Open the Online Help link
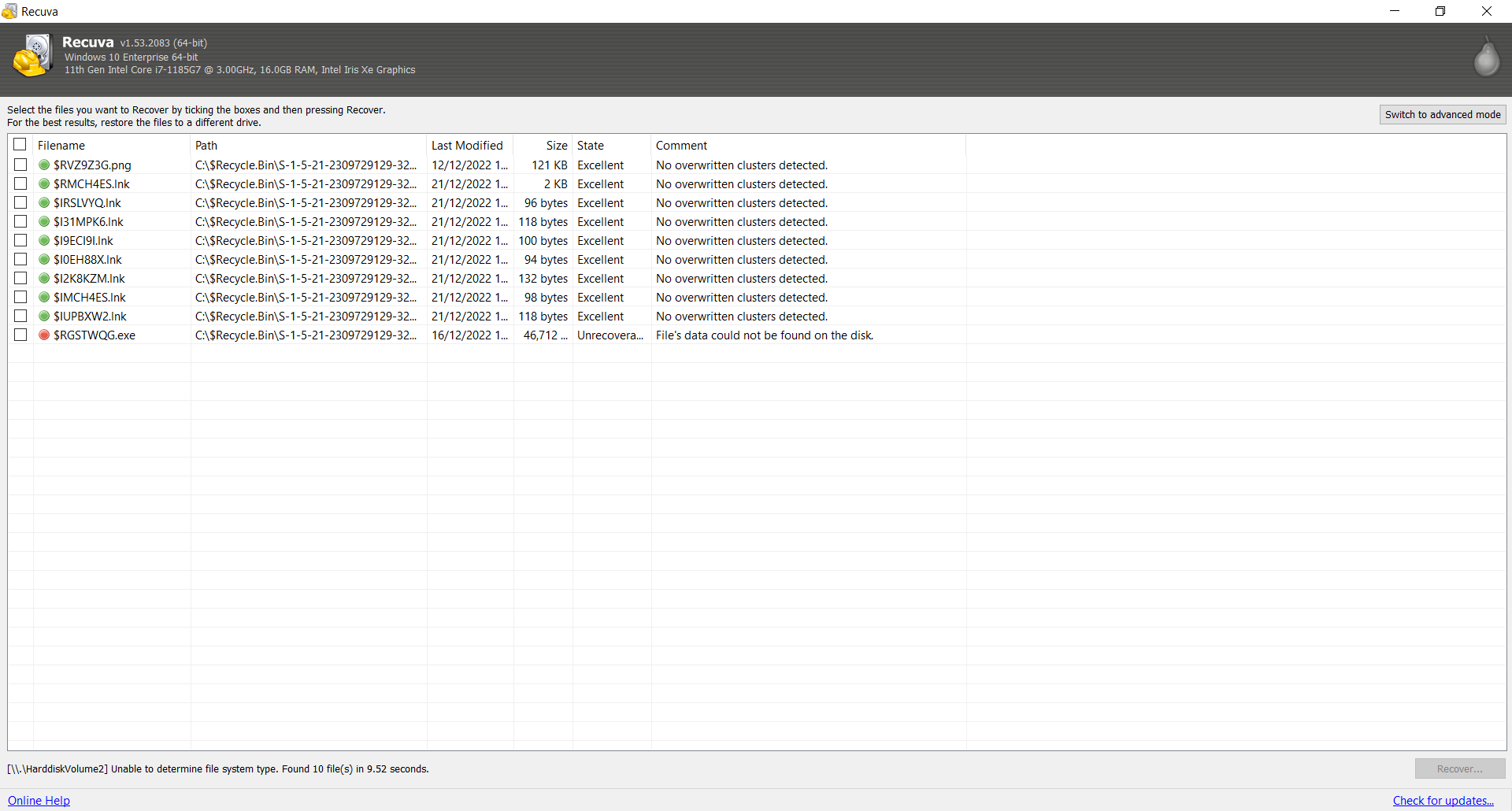The height and width of the screenshot is (811, 1512). point(39,800)
